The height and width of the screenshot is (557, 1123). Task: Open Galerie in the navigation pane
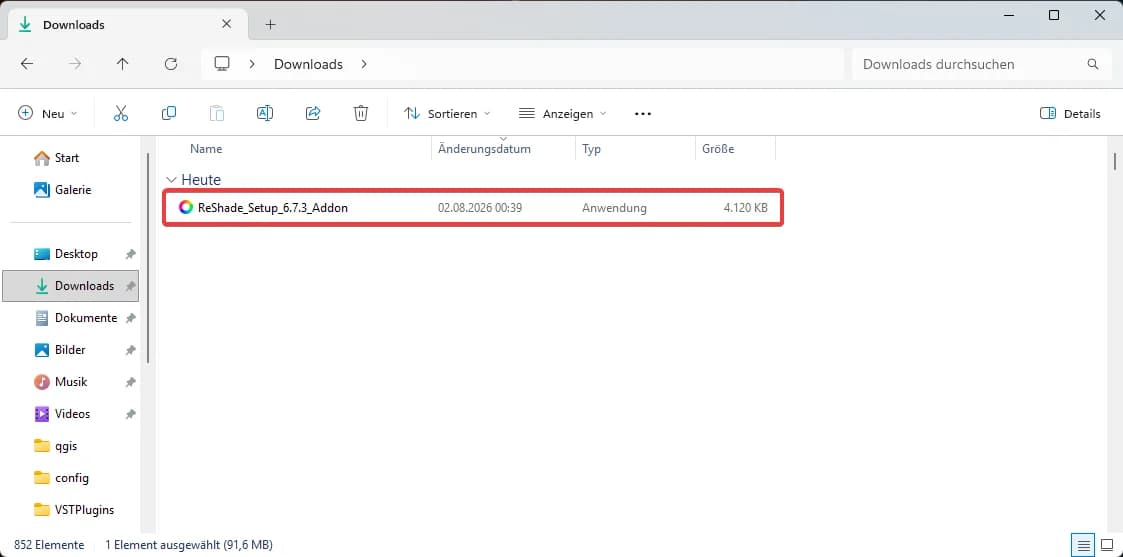(x=63, y=190)
